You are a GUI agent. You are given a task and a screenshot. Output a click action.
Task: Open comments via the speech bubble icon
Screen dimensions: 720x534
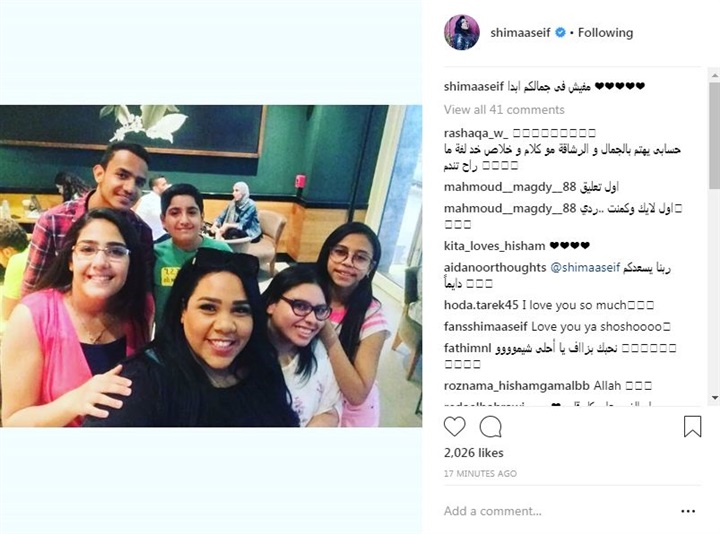tap(490, 427)
